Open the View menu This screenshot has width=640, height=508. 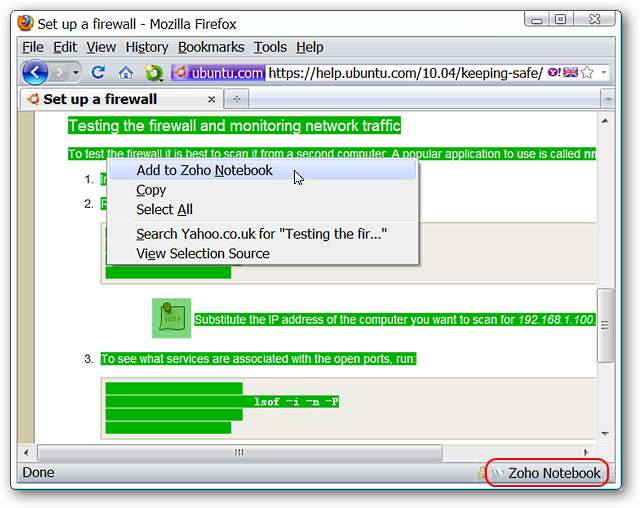click(101, 47)
